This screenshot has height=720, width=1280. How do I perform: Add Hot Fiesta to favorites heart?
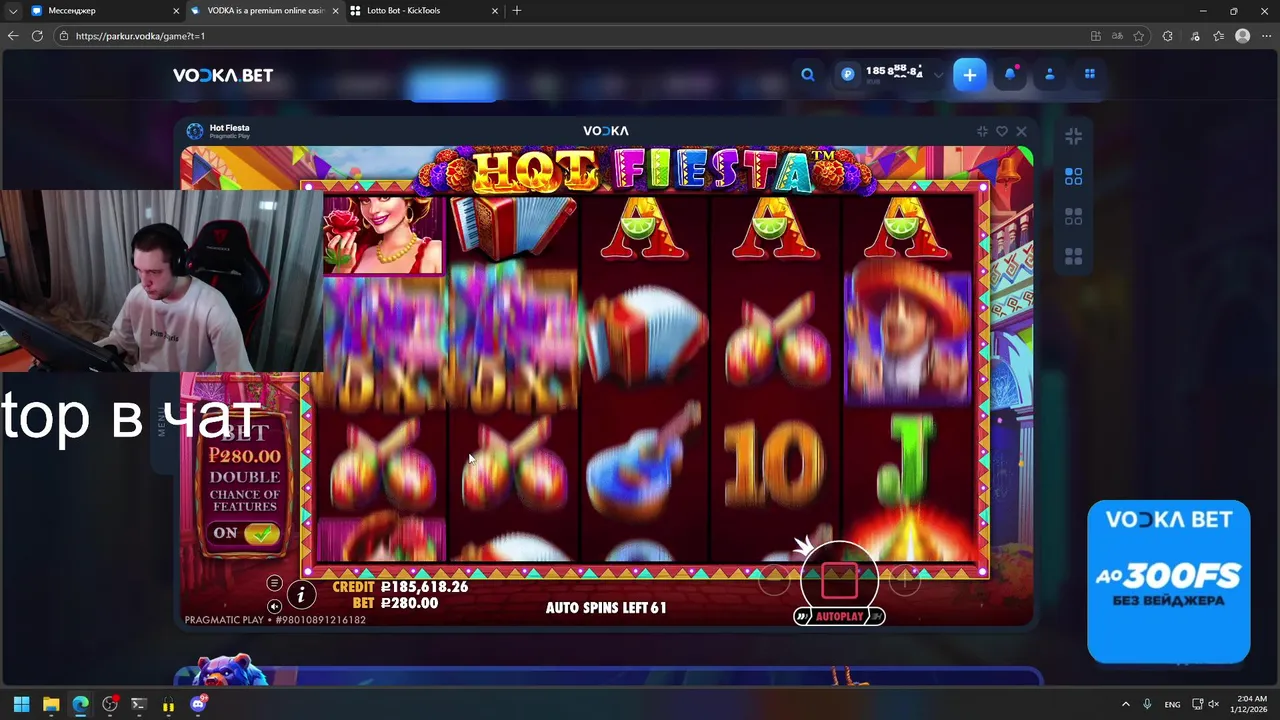(x=1002, y=131)
